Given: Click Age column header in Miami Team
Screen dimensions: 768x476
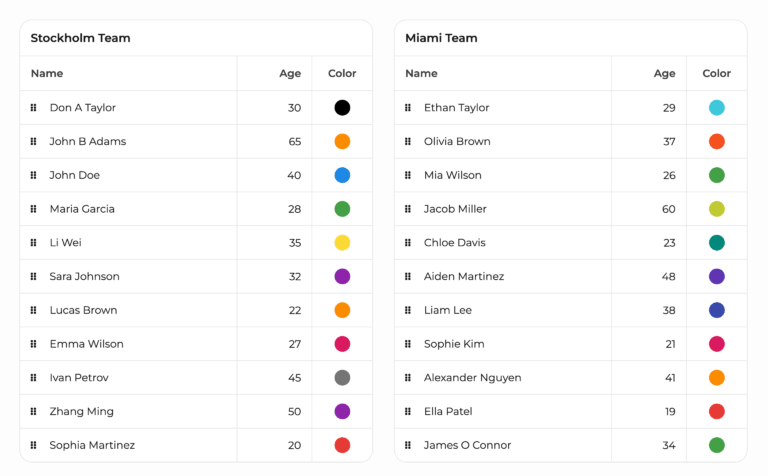Looking at the screenshot, I should [x=664, y=73].
